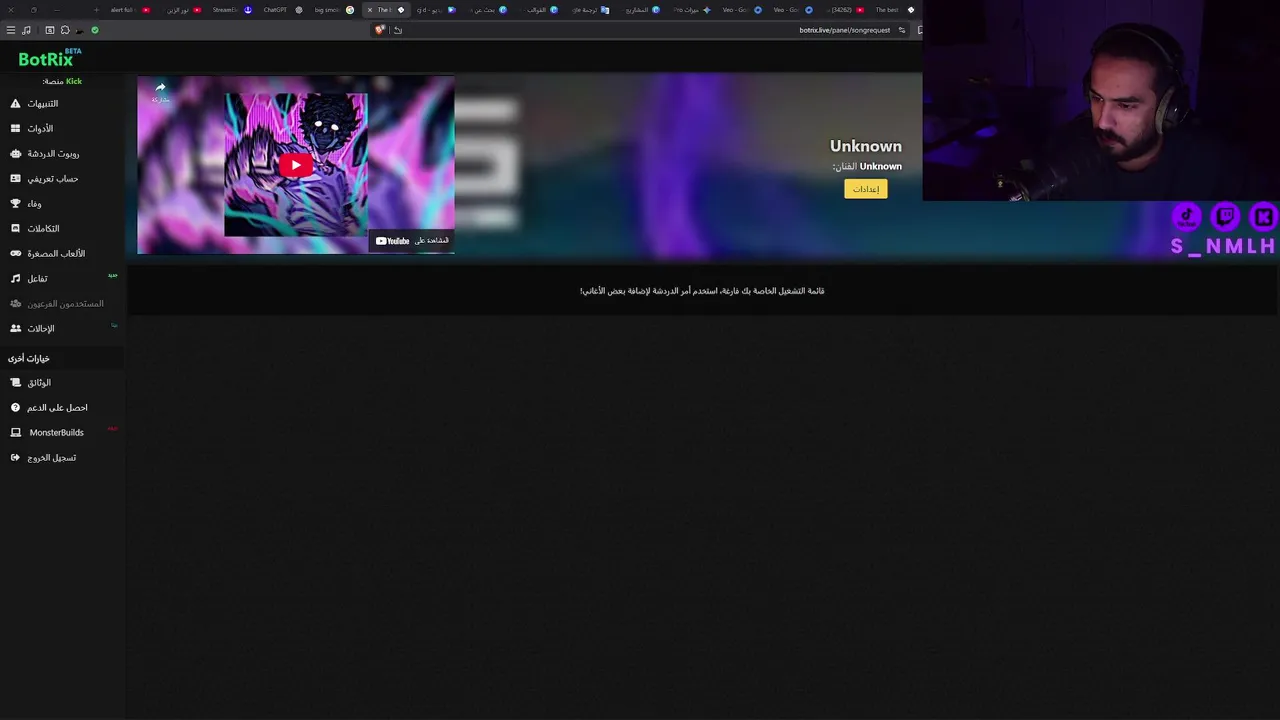Click the Twitch icon in stream overlay

click(1225, 216)
